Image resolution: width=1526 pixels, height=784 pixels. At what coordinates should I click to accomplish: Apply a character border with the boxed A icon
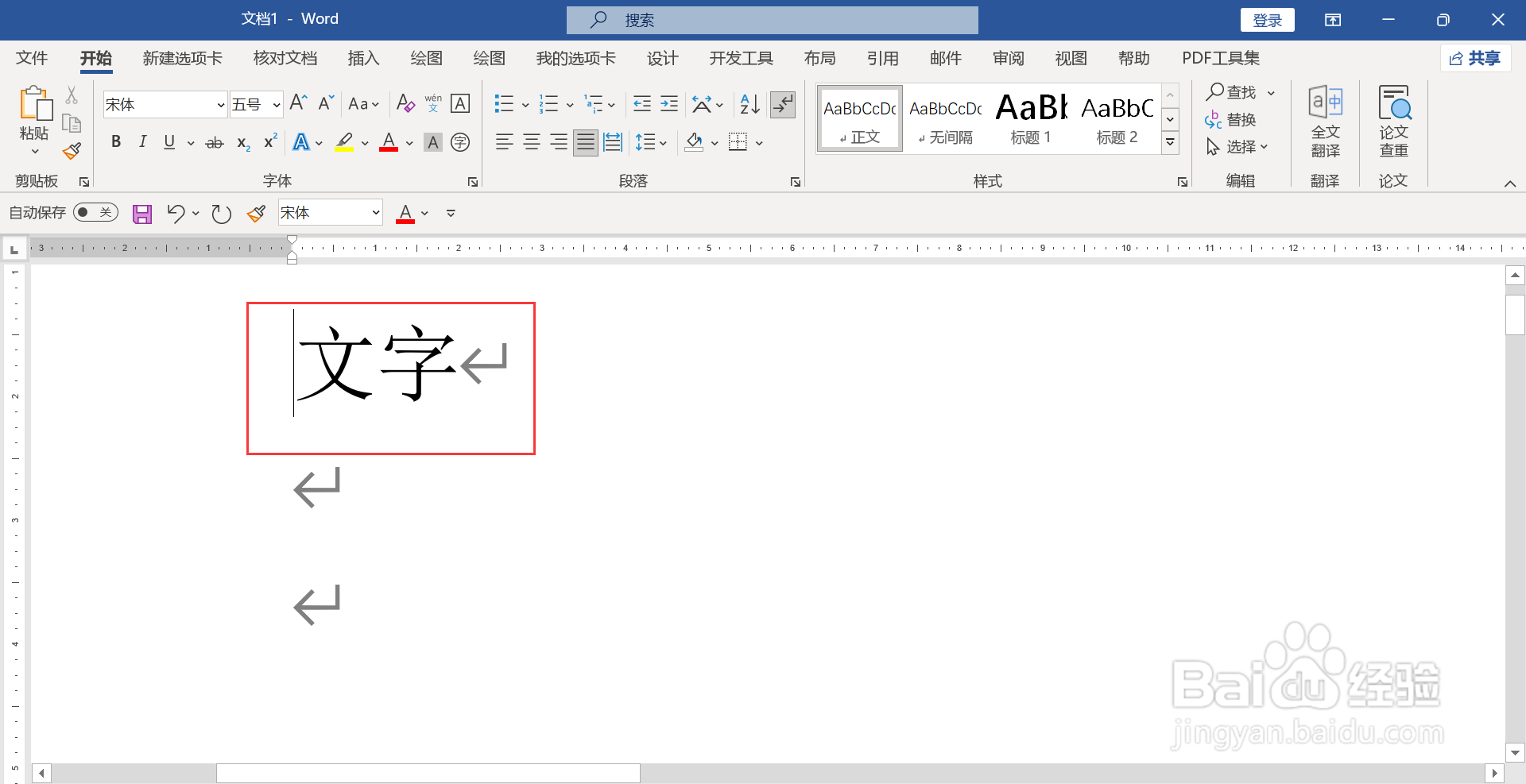coord(460,103)
